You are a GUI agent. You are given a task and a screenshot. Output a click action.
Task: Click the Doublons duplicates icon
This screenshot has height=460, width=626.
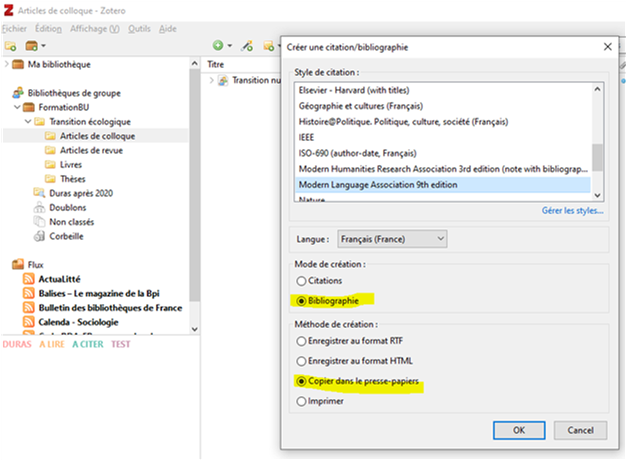pyautogui.click(x=39, y=208)
